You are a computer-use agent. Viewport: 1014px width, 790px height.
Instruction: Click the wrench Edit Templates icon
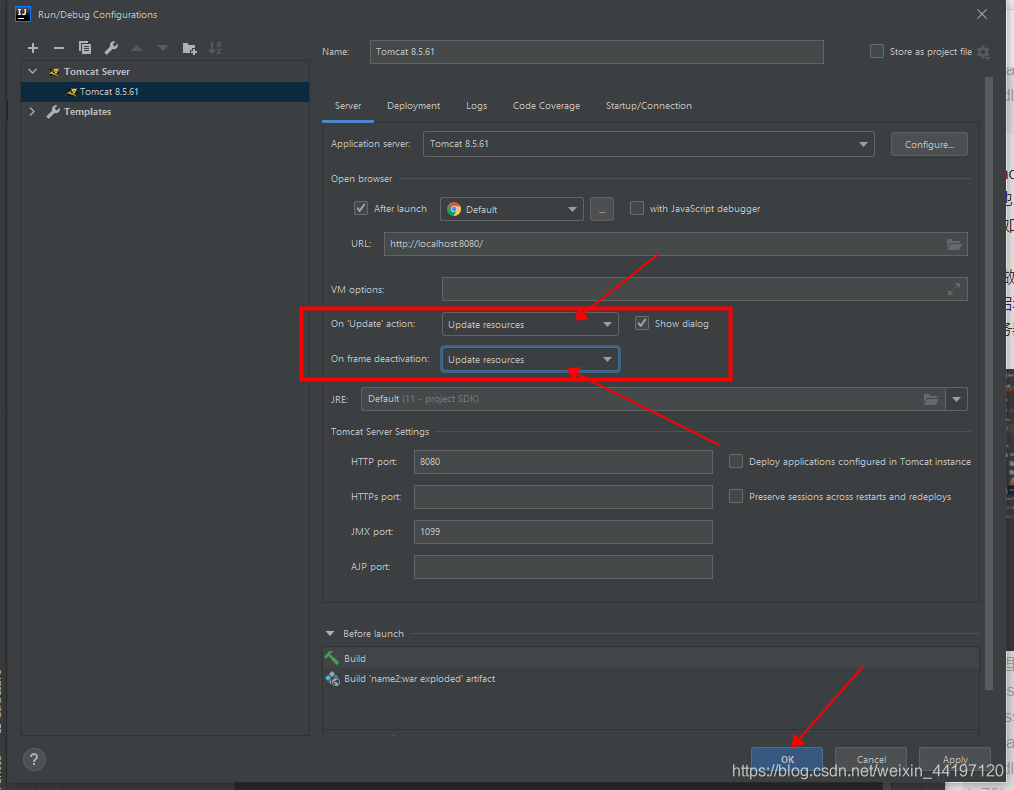(x=111, y=48)
